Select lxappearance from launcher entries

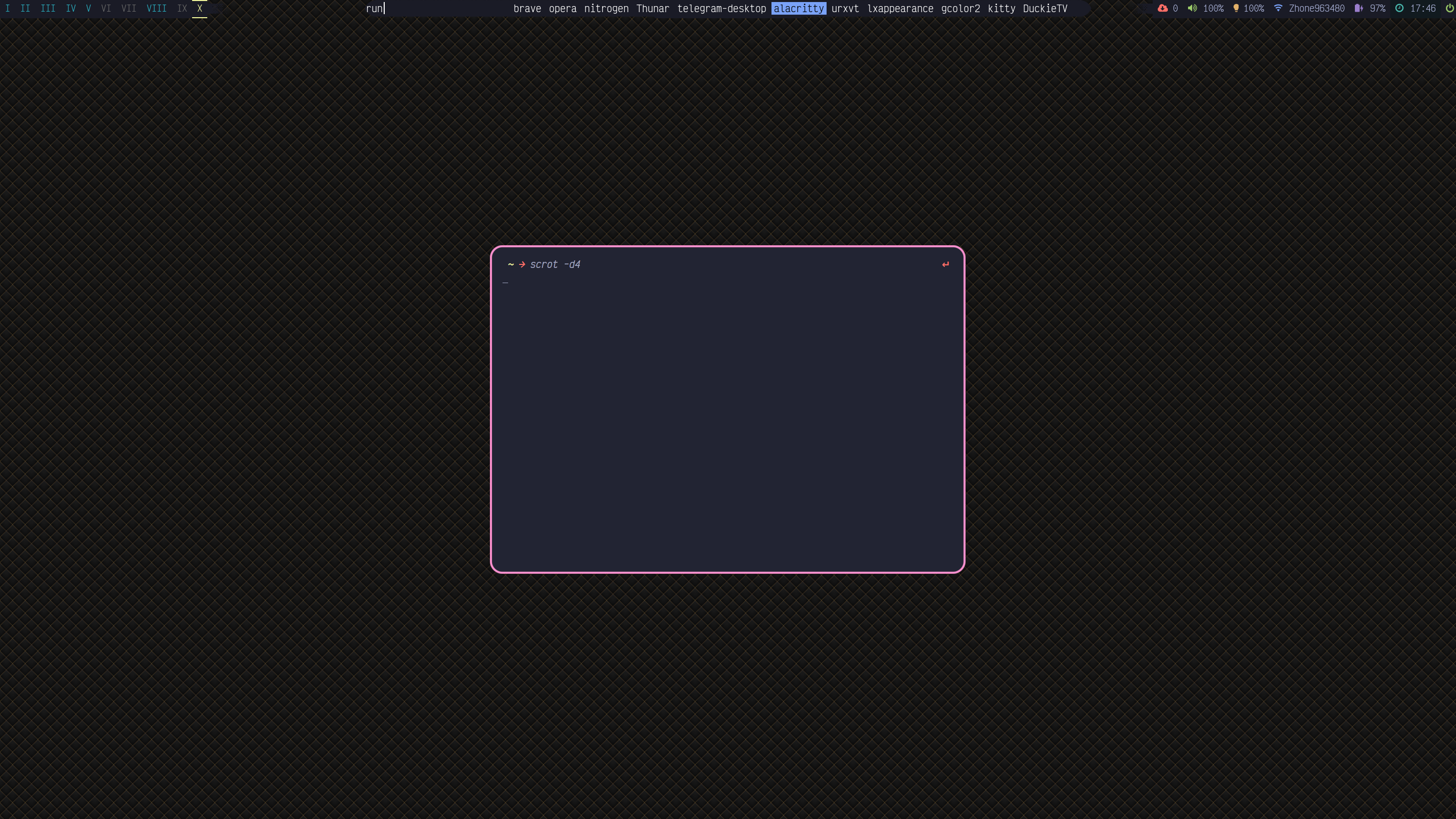900,9
